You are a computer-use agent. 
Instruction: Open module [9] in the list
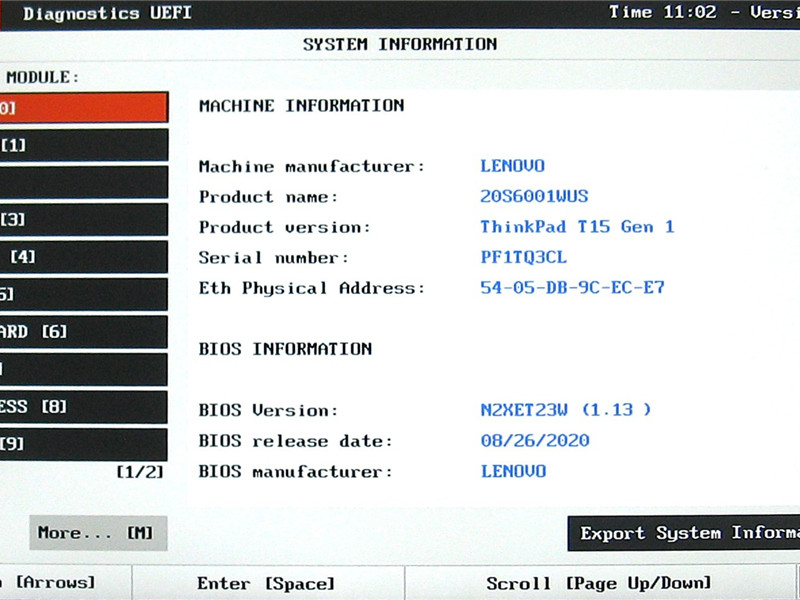(x=84, y=444)
